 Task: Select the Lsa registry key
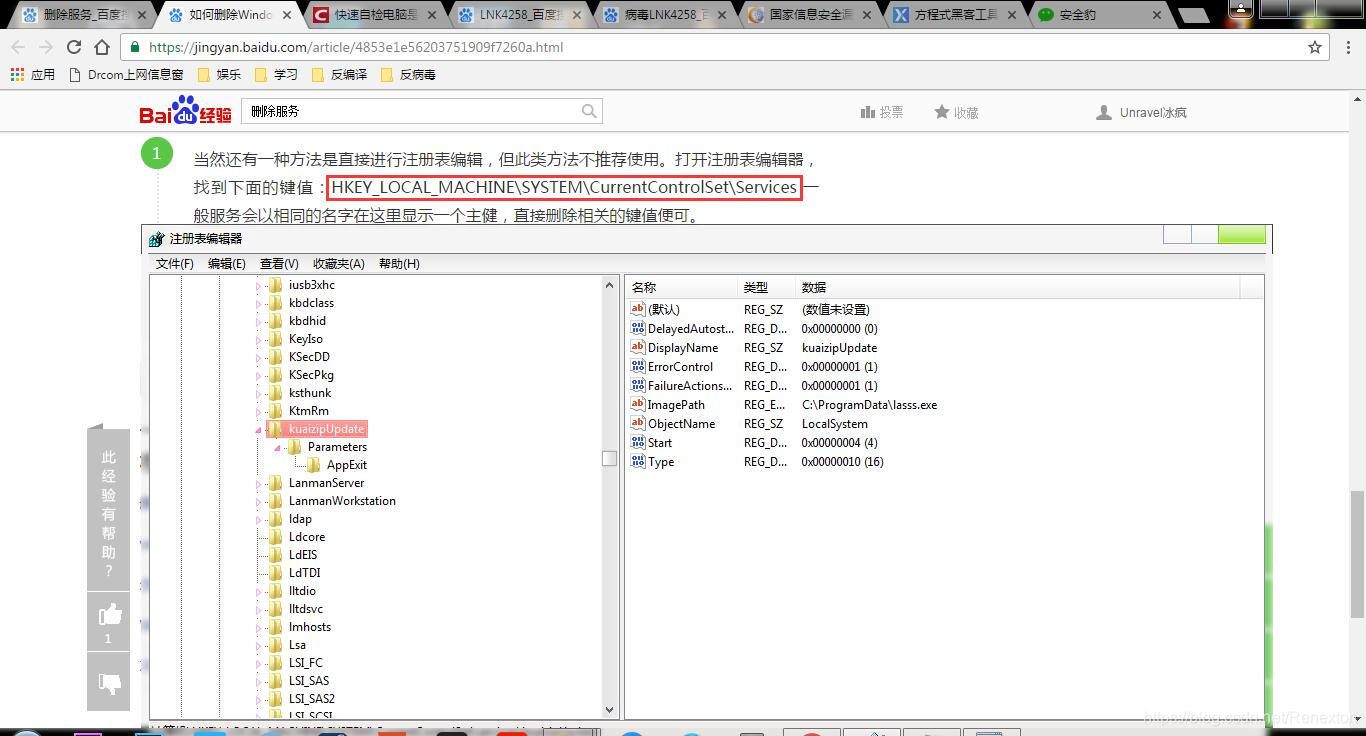pyautogui.click(x=297, y=645)
